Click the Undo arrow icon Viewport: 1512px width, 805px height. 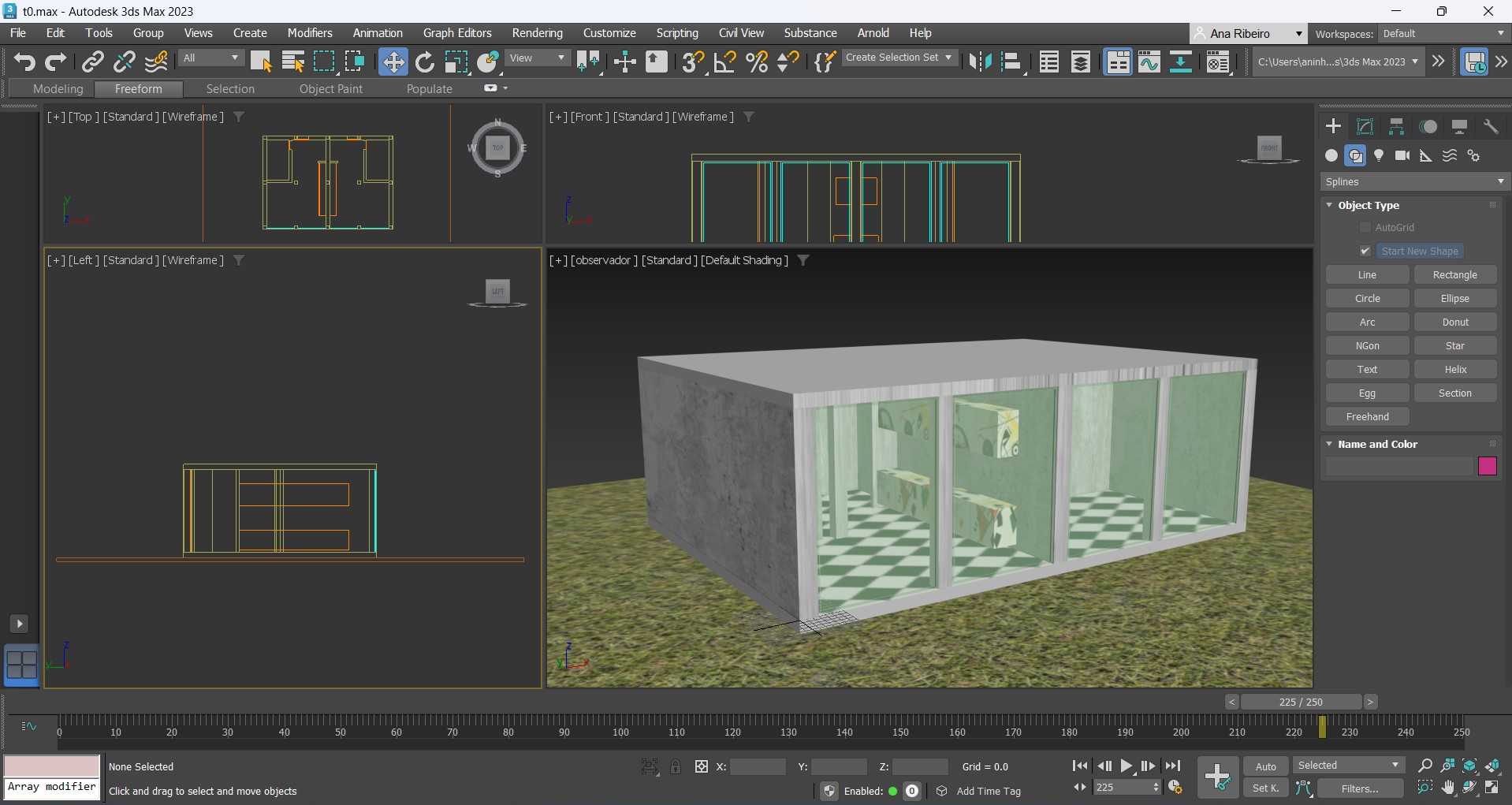pos(24,61)
